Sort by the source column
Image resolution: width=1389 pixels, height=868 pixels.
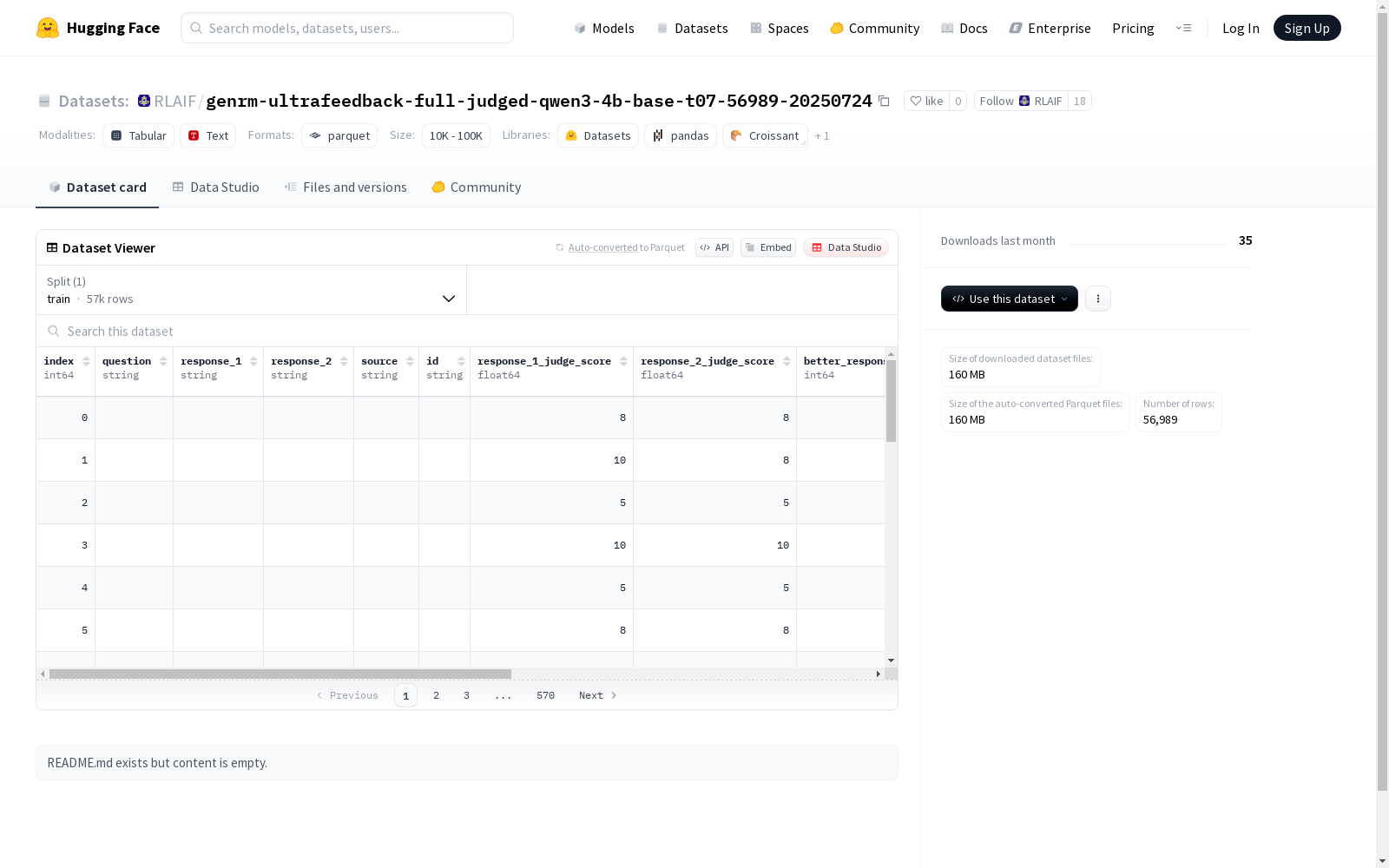tap(410, 361)
